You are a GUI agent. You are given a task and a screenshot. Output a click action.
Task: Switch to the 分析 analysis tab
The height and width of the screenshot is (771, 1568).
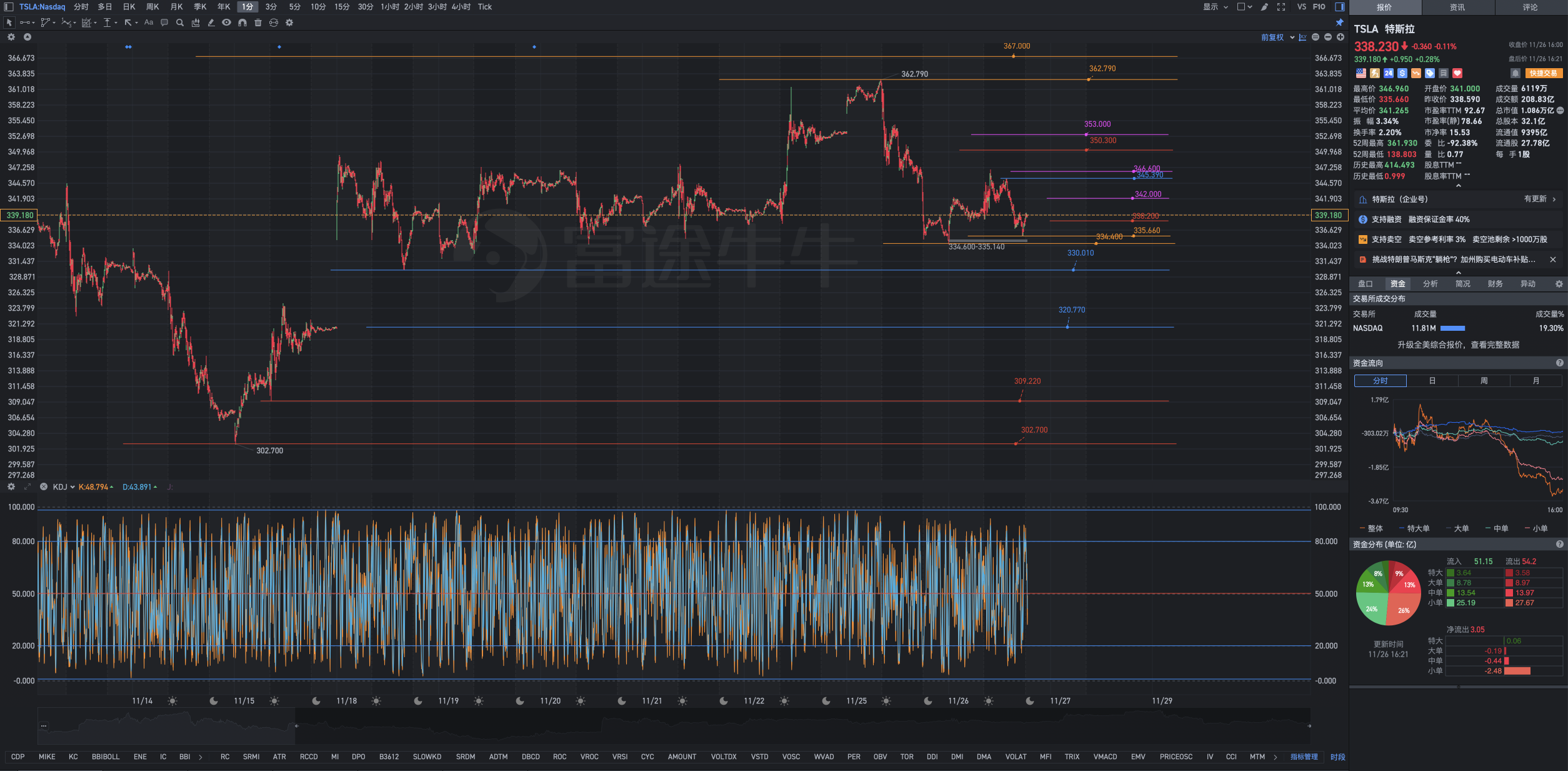tap(1431, 284)
